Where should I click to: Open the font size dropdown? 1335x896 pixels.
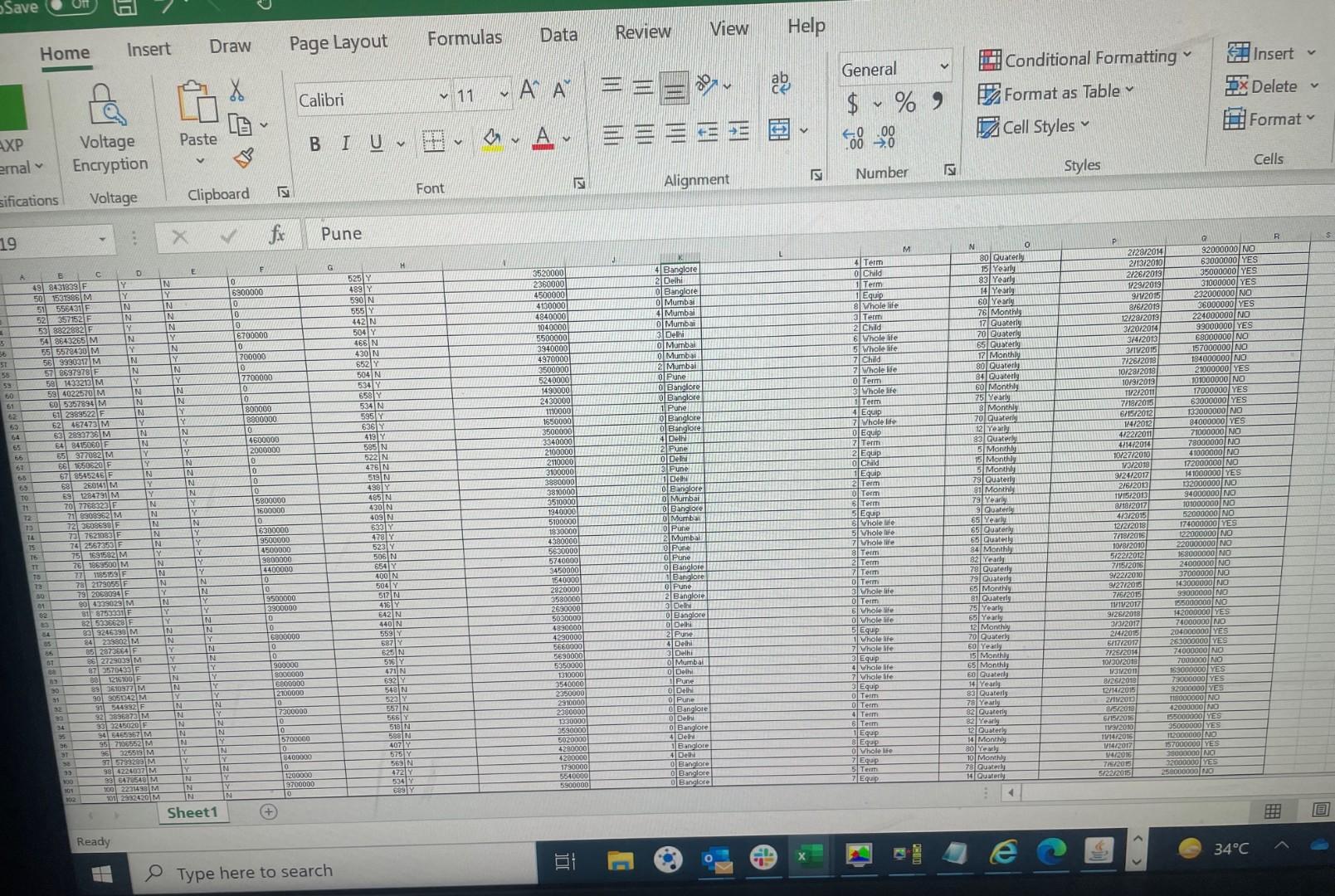tap(505, 95)
